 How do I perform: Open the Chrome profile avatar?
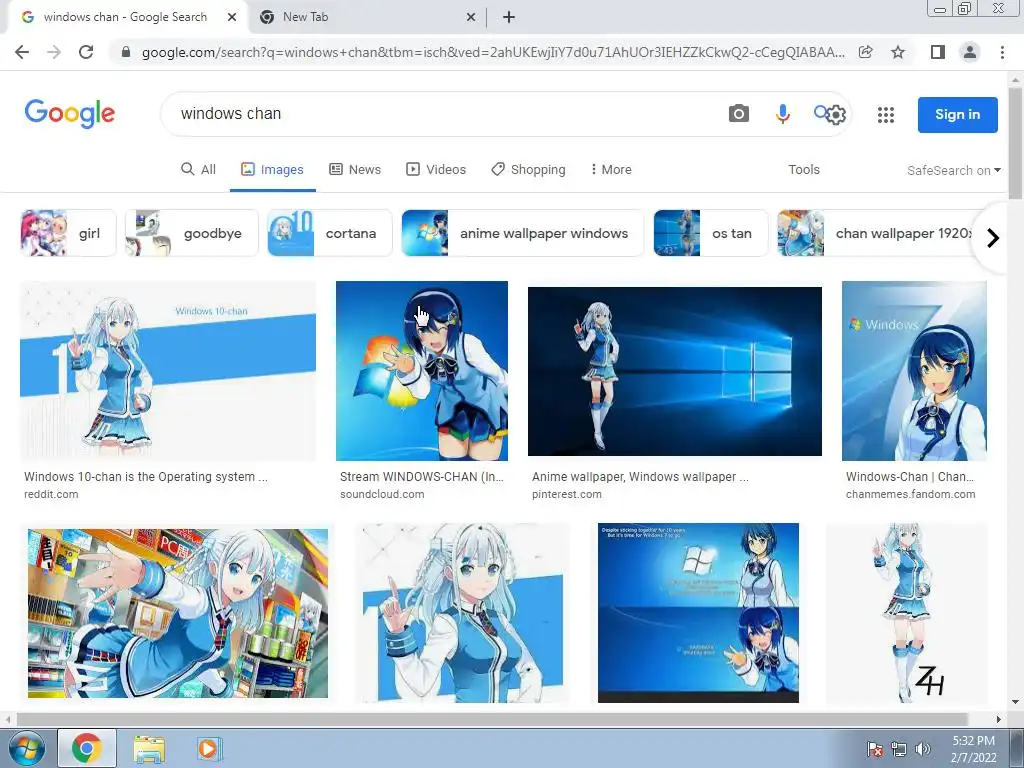970,52
